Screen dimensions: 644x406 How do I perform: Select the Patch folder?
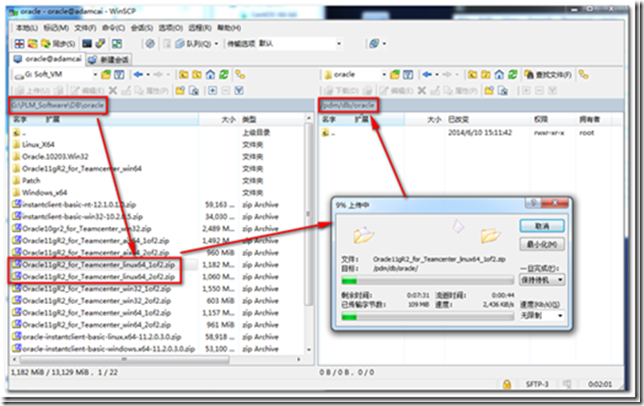[x=31, y=181]
